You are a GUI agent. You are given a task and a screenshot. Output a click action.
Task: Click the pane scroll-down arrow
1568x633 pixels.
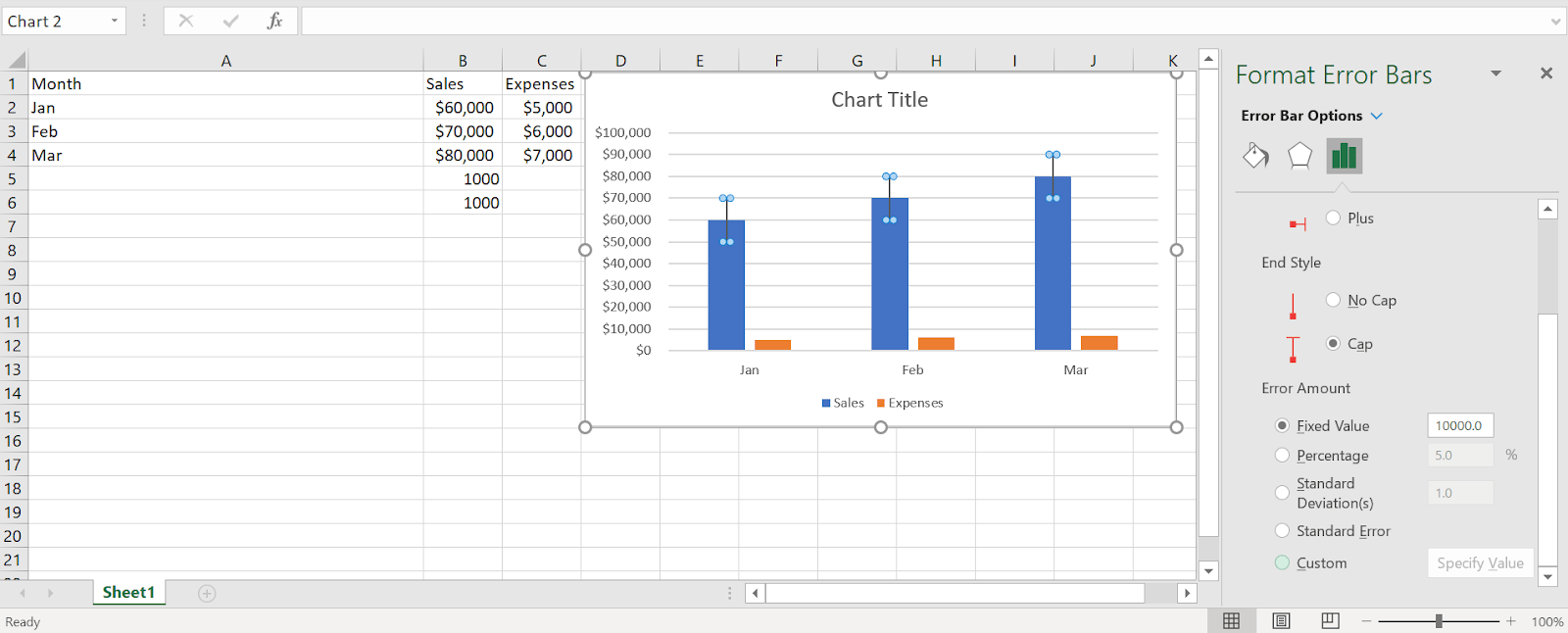click(x=1547, y=576)
